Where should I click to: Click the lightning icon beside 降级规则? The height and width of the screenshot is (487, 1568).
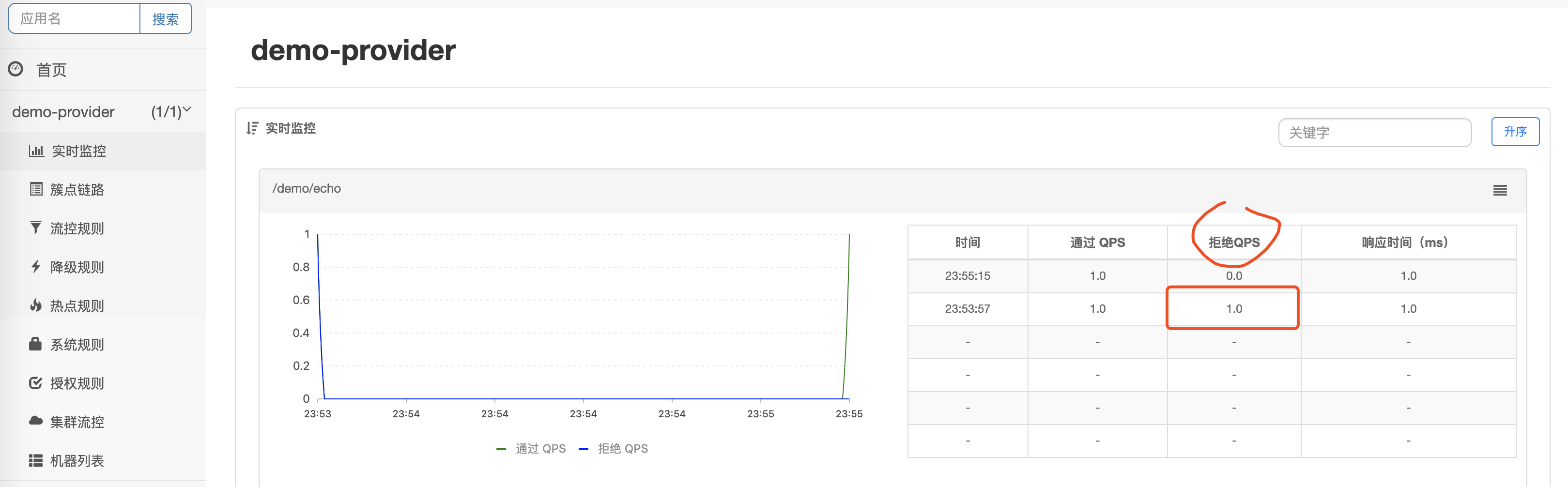[x=35, y=267]
